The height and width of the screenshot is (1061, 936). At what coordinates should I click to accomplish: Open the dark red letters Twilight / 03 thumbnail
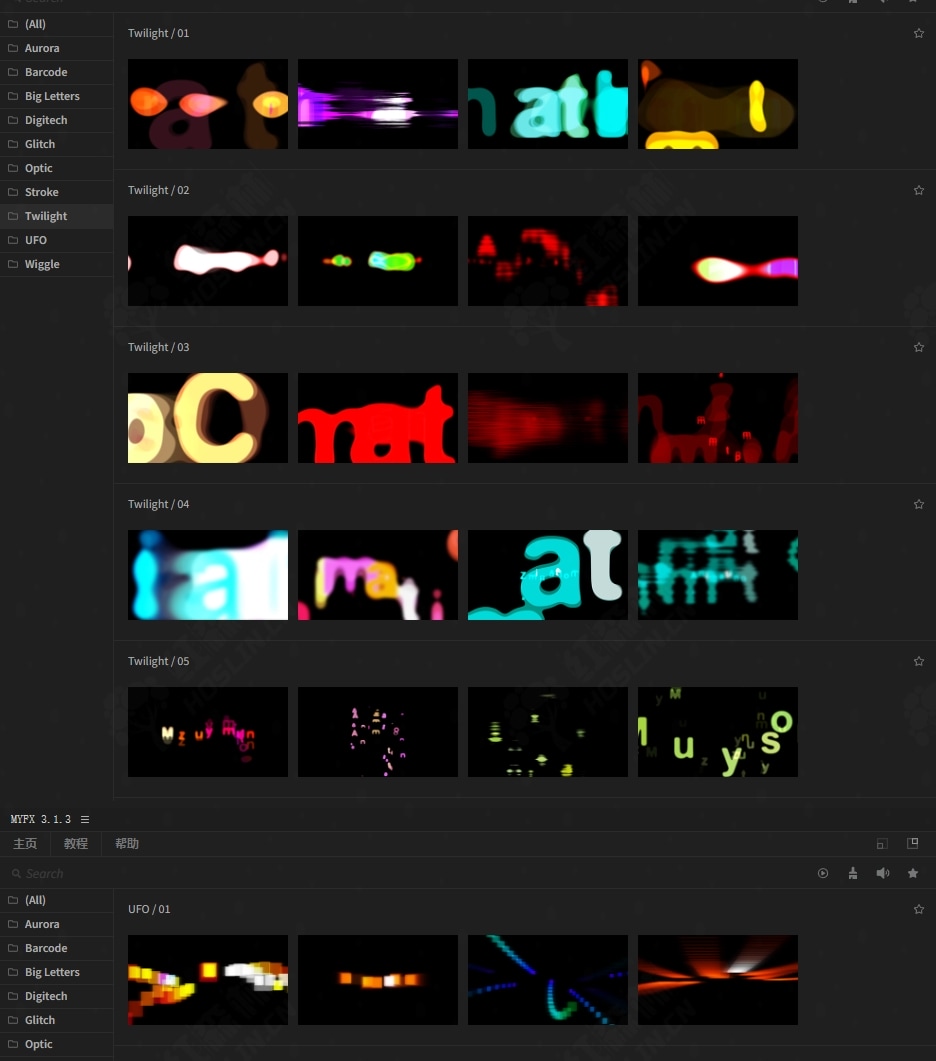(717, 417)
